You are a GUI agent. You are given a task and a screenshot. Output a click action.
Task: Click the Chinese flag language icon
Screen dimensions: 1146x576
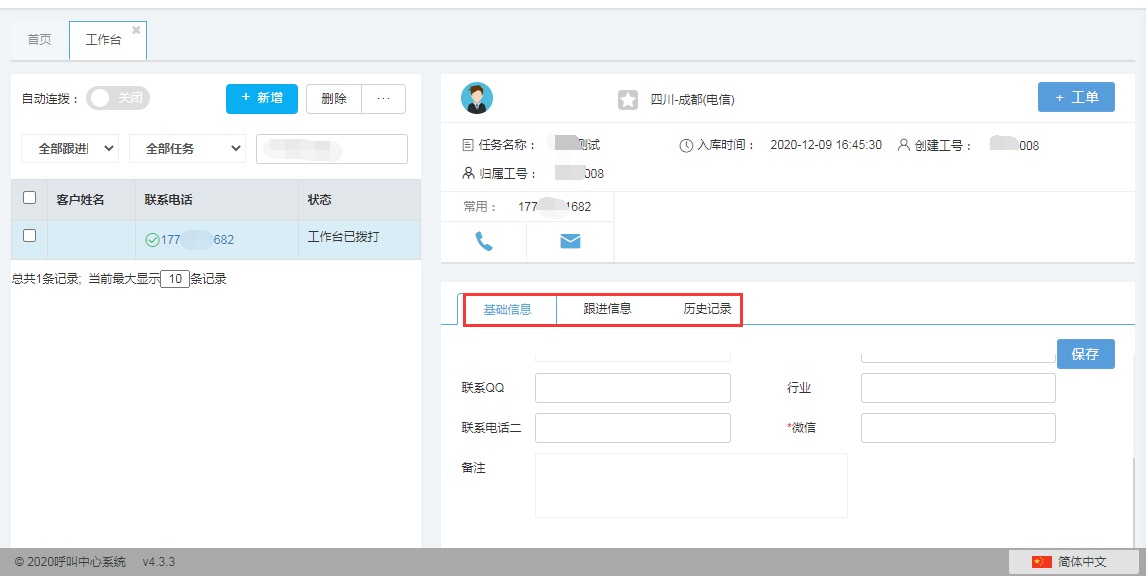coord(1042,562)
